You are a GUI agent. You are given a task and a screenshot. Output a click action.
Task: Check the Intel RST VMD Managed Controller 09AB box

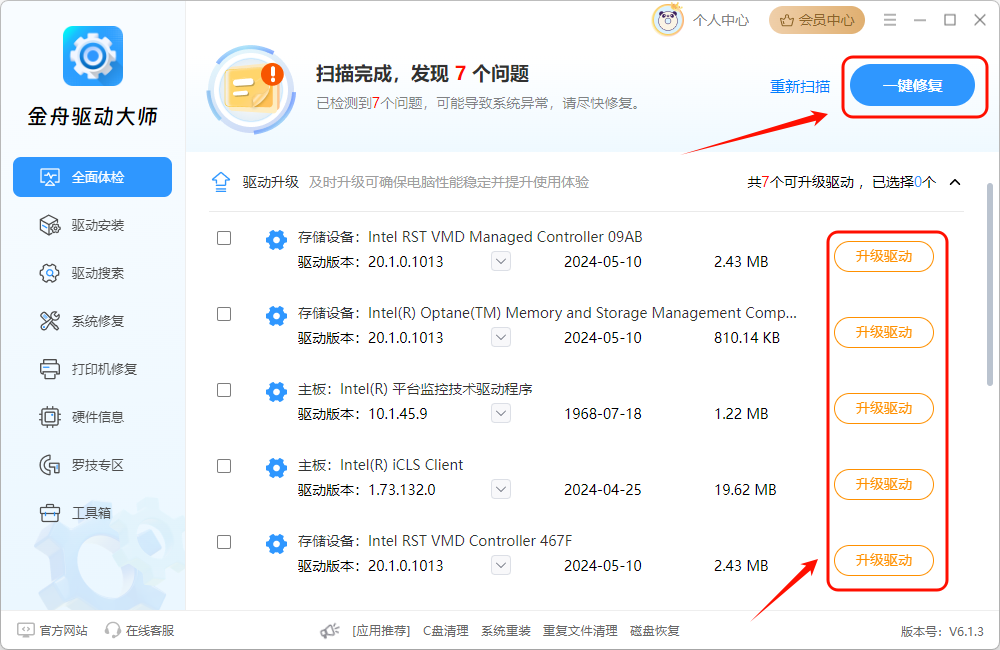point(224,238)
